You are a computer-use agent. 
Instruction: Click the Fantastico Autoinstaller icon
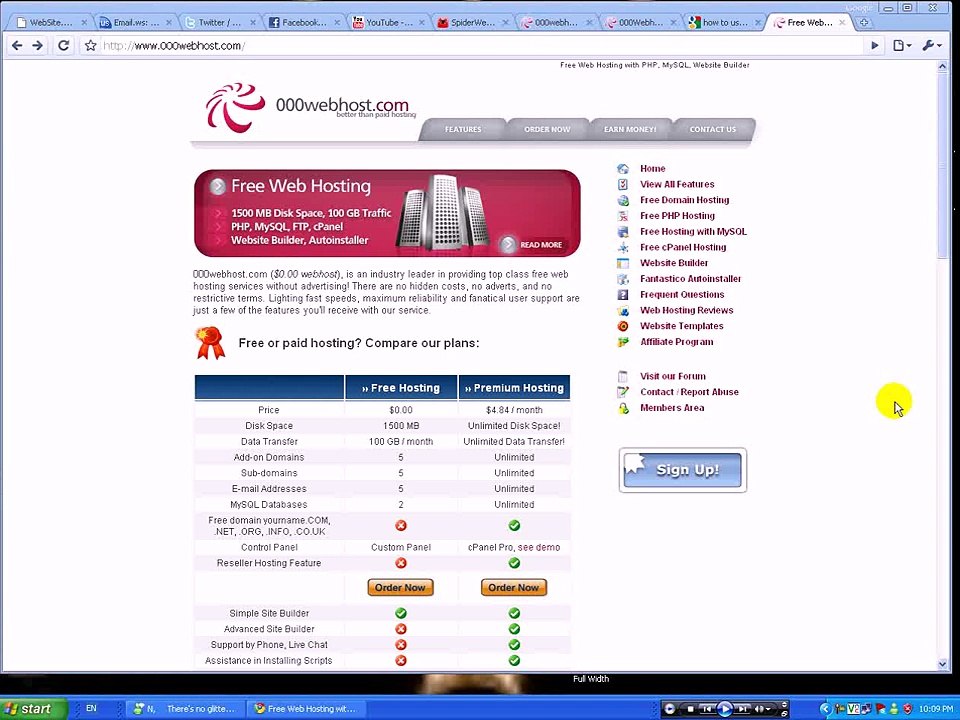pos(623,279)
